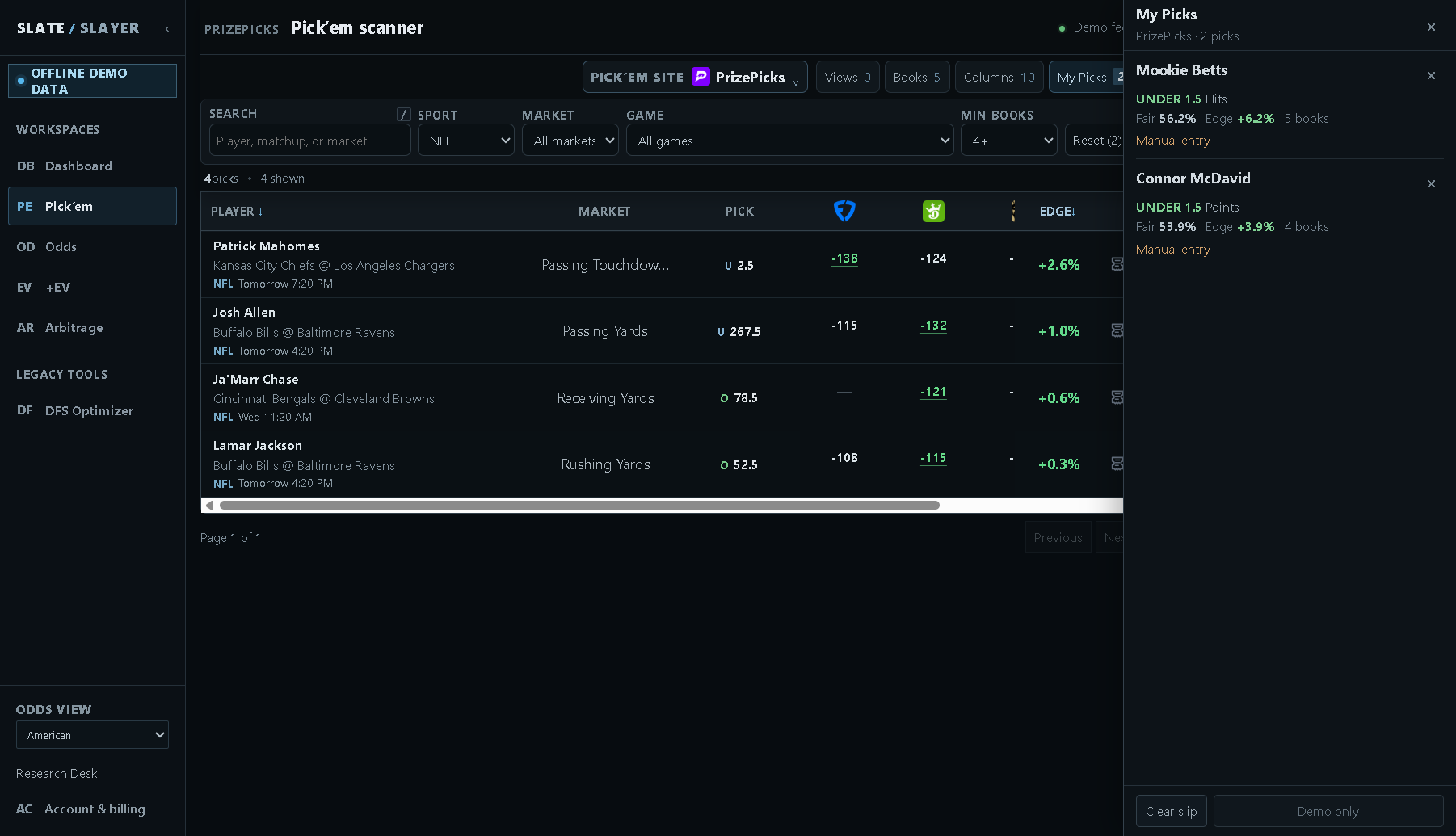Click the slip icon in Ja'Marr Chase row
This screenshot has width=1456, height=836.
[x=1117, y=397]
